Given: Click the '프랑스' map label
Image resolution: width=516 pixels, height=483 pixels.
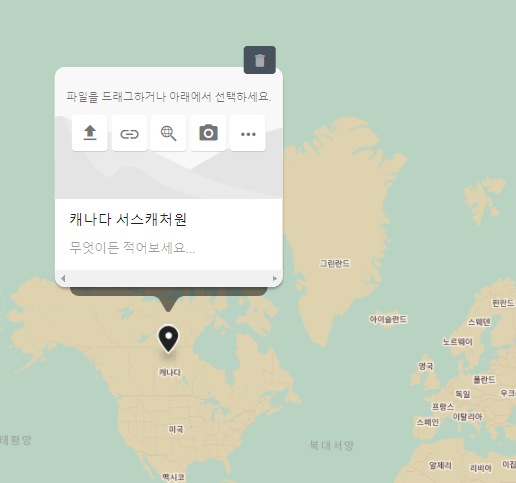Looking at the screenshot, I should tap(443, 407).
